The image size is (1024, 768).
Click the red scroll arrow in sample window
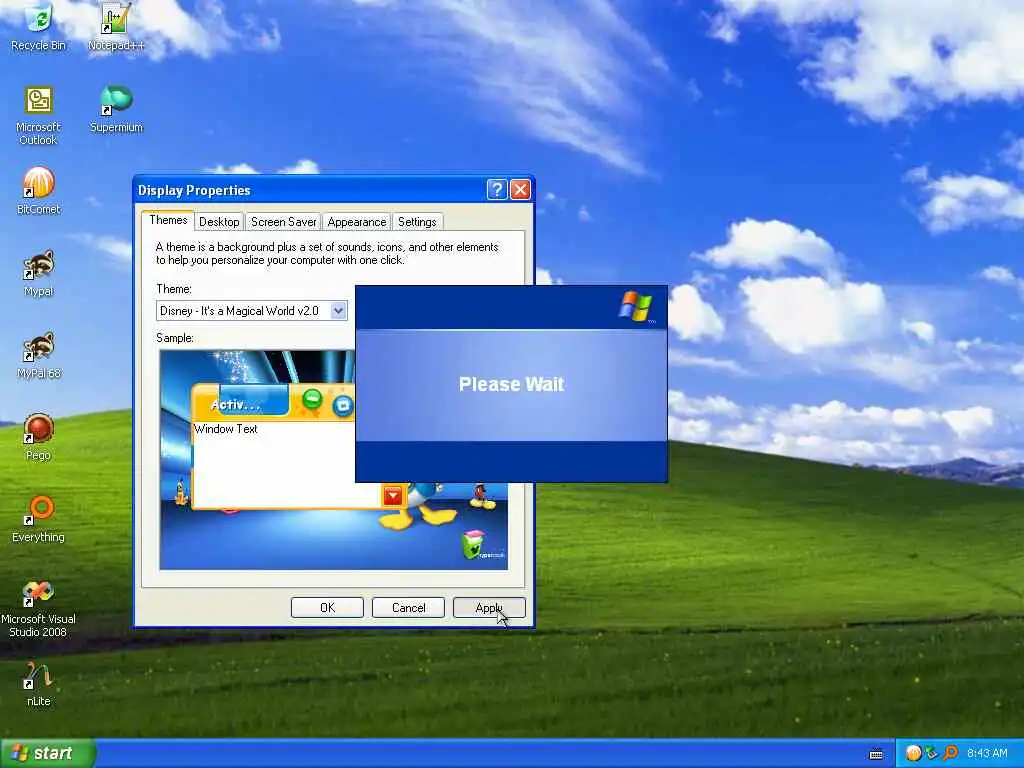392,497
